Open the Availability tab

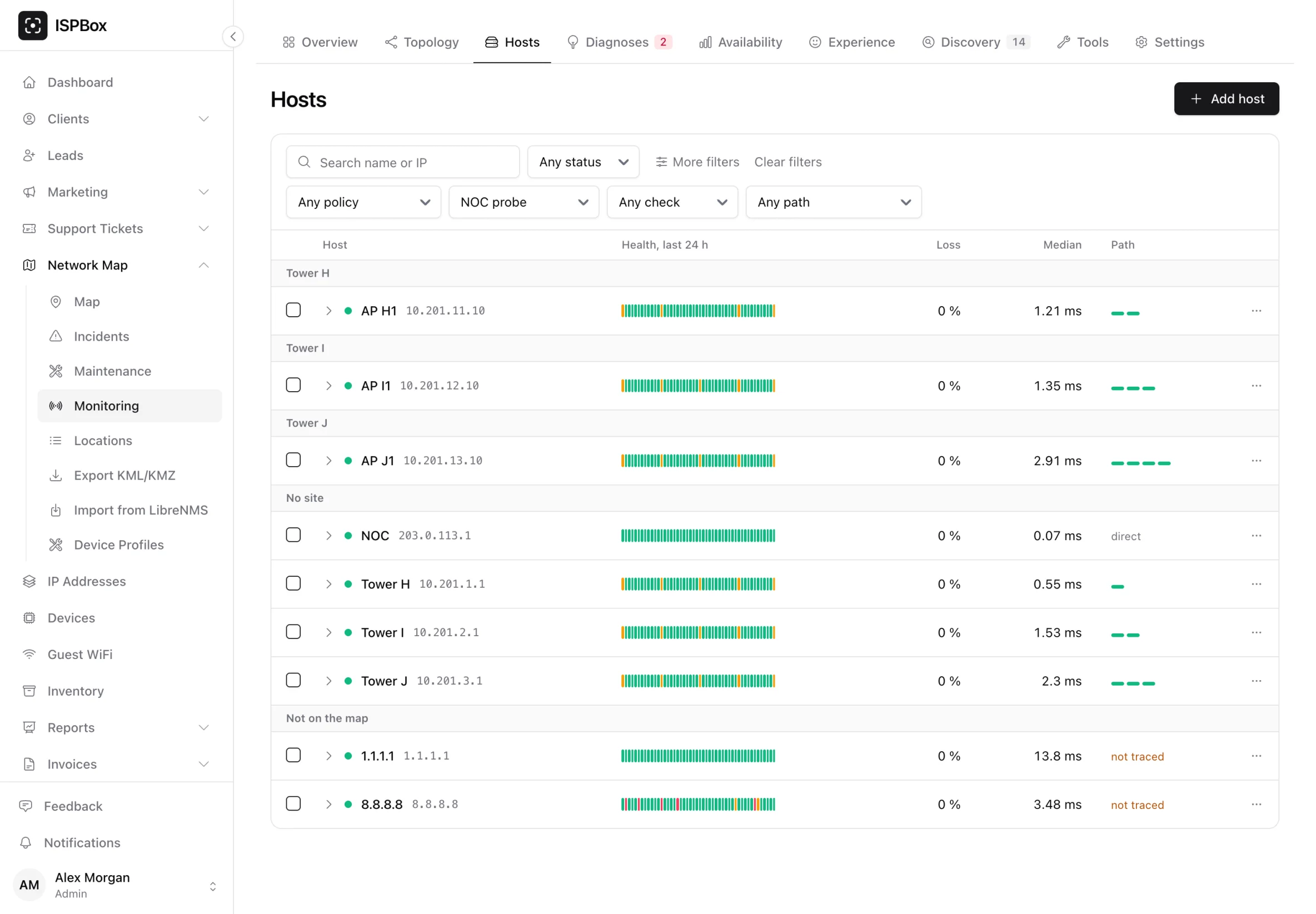click(740, 42)
